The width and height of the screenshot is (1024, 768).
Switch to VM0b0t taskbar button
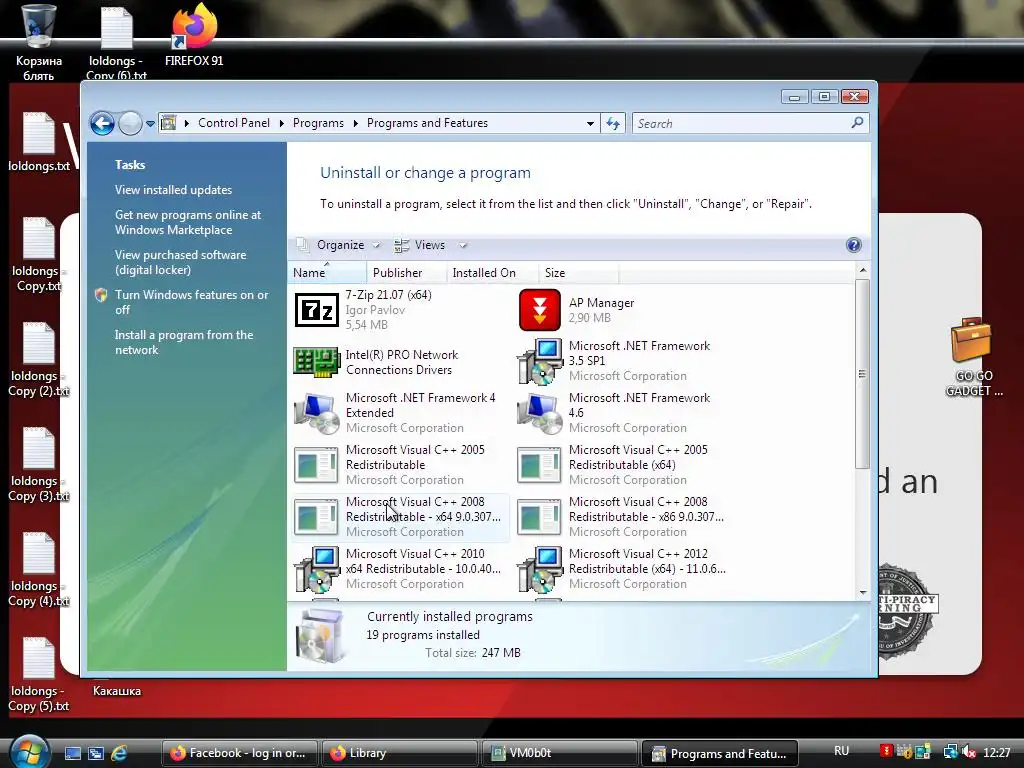coord(560,753)
